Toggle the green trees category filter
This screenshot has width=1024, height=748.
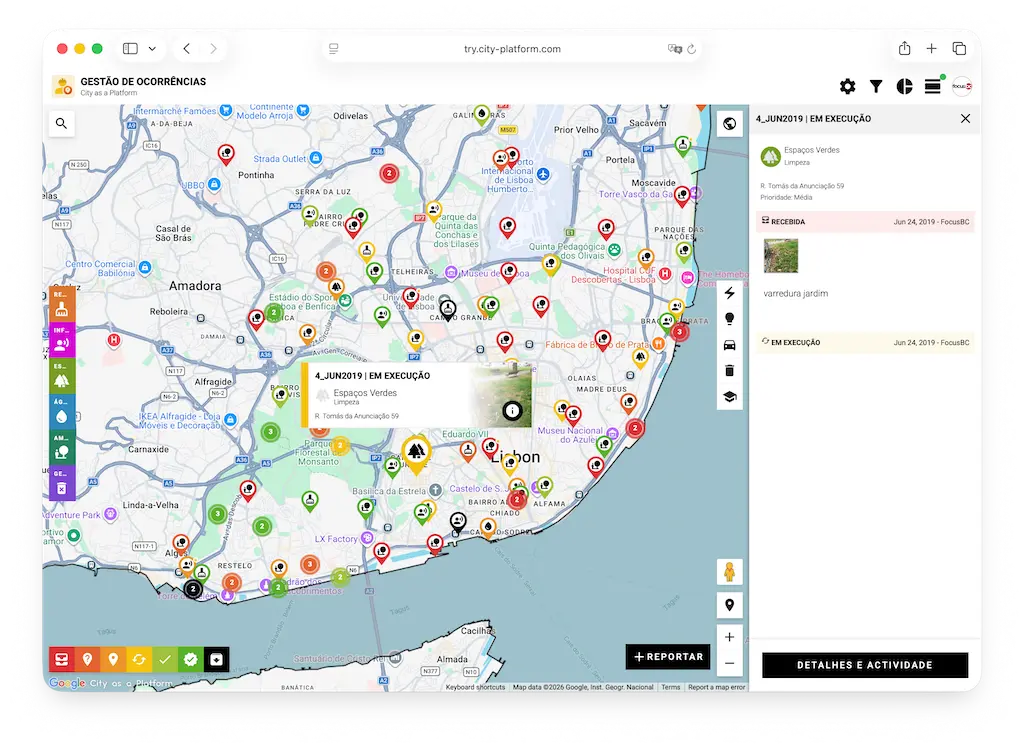[62, 377]
